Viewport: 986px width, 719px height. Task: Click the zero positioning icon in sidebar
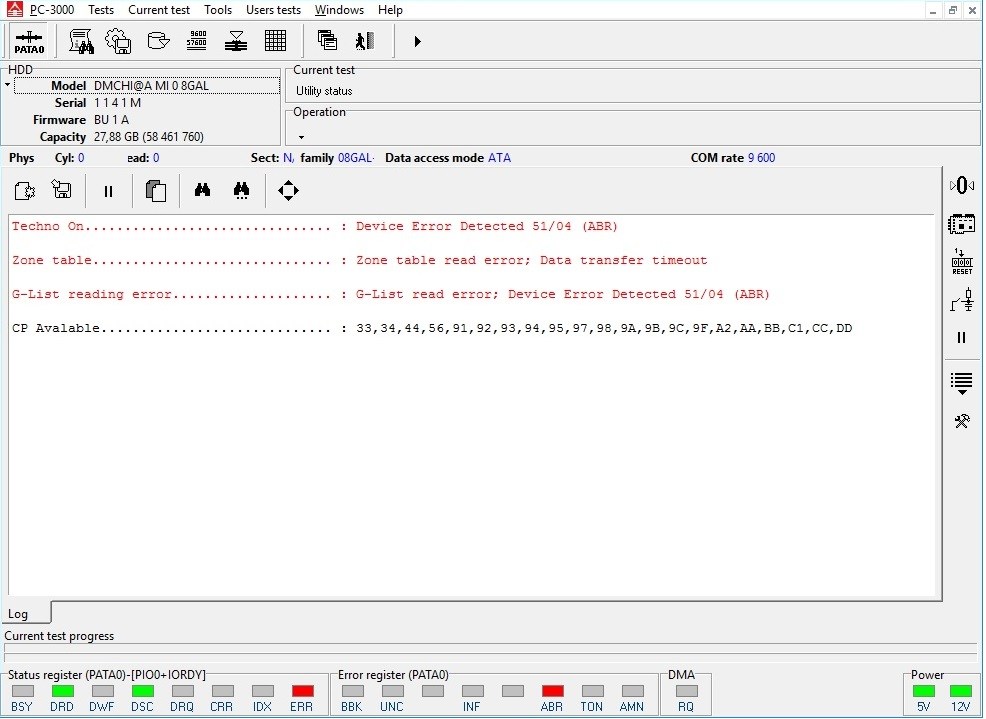point(962,186)
